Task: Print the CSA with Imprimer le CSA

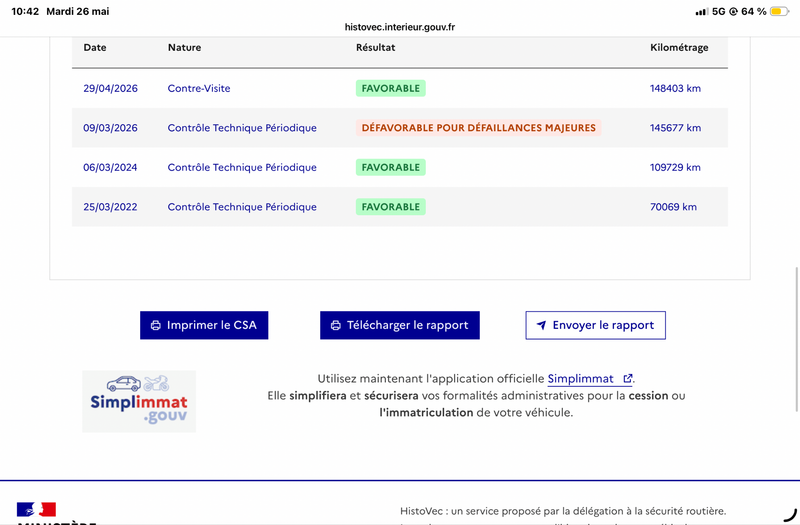Action: pyautogui.click(x=204, y=326)
